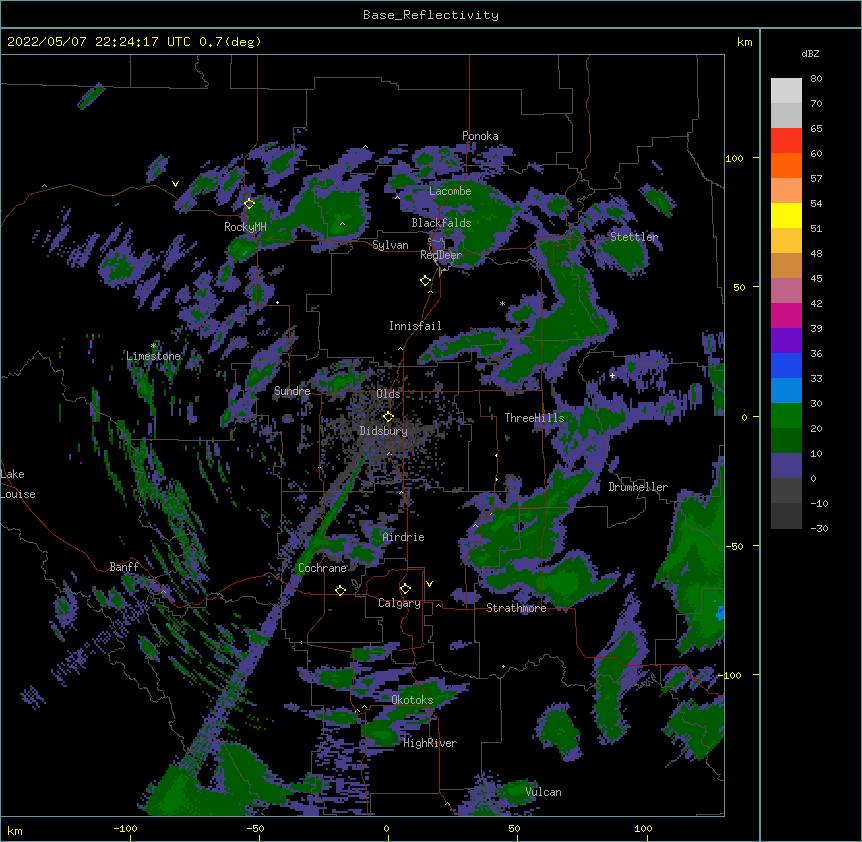The height and width of the screenshot is (842, 862).
Task: Click the 100 tick on right axis
Action: (734, 158)
